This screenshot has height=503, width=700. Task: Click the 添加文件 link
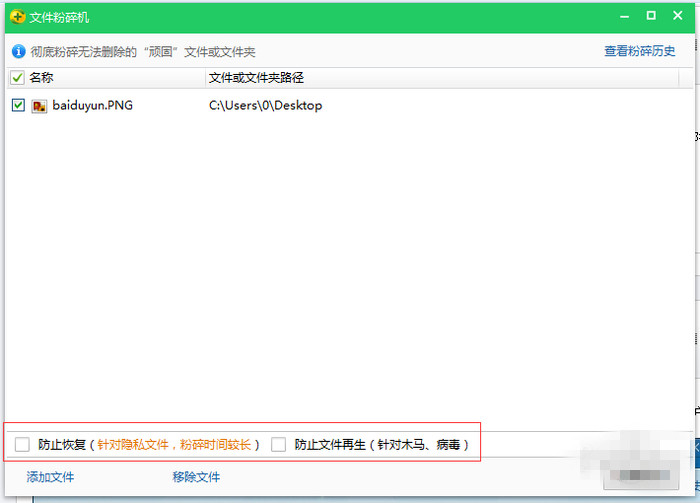pyautogui.click(x=50, y=477)
